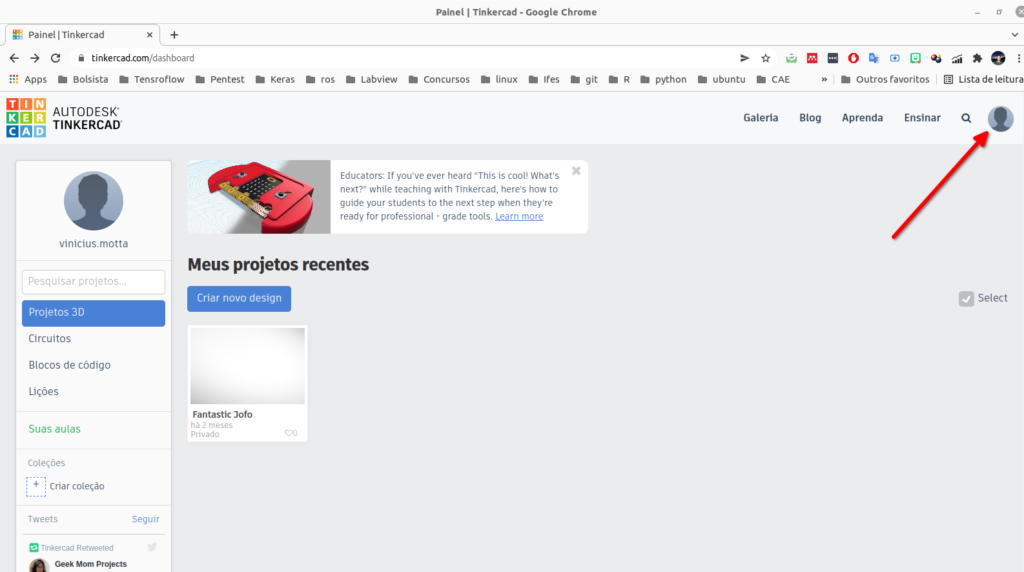Focus the Pesquisar projetos search field
Image resolution: width=1024 pixels, height=572 pixels.
pyautogui.click(x=93, y=281)
